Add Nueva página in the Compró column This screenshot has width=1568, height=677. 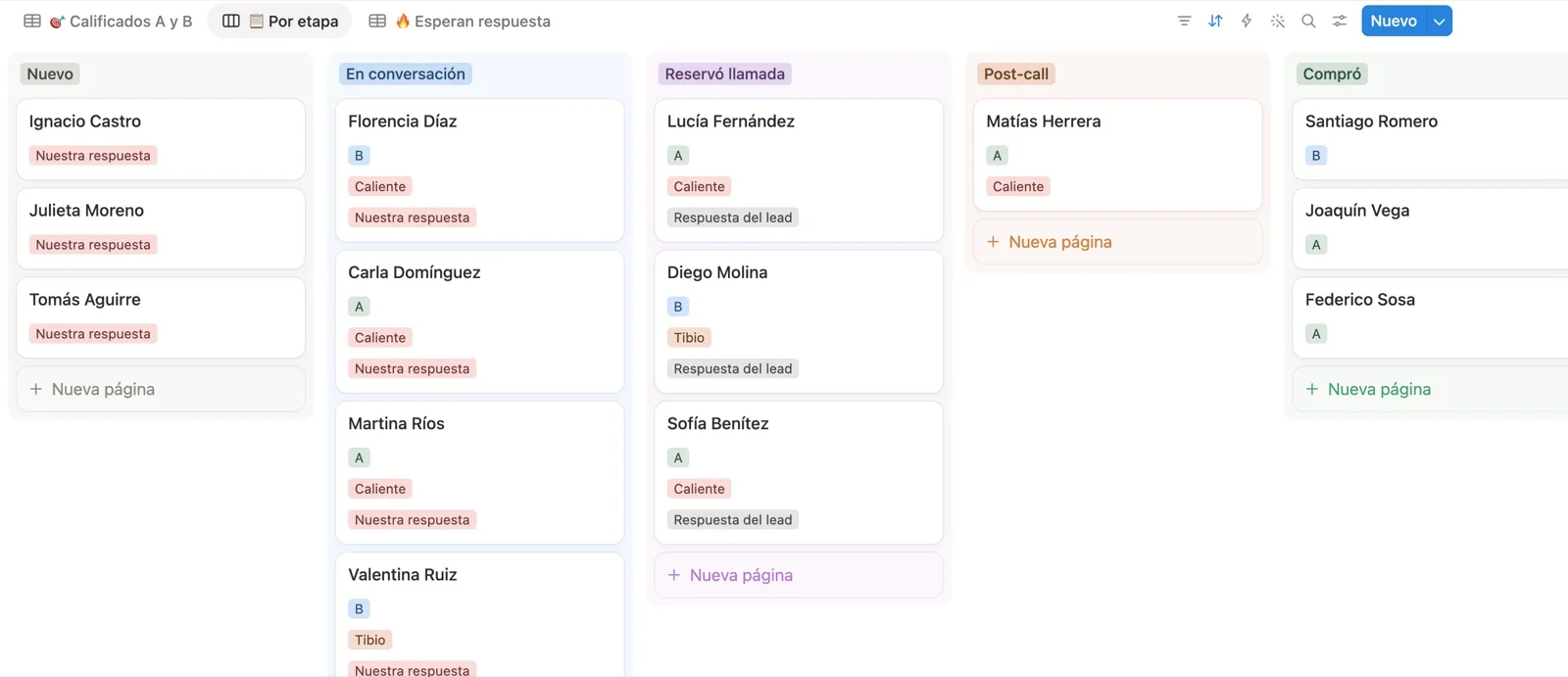(1431, 389)
